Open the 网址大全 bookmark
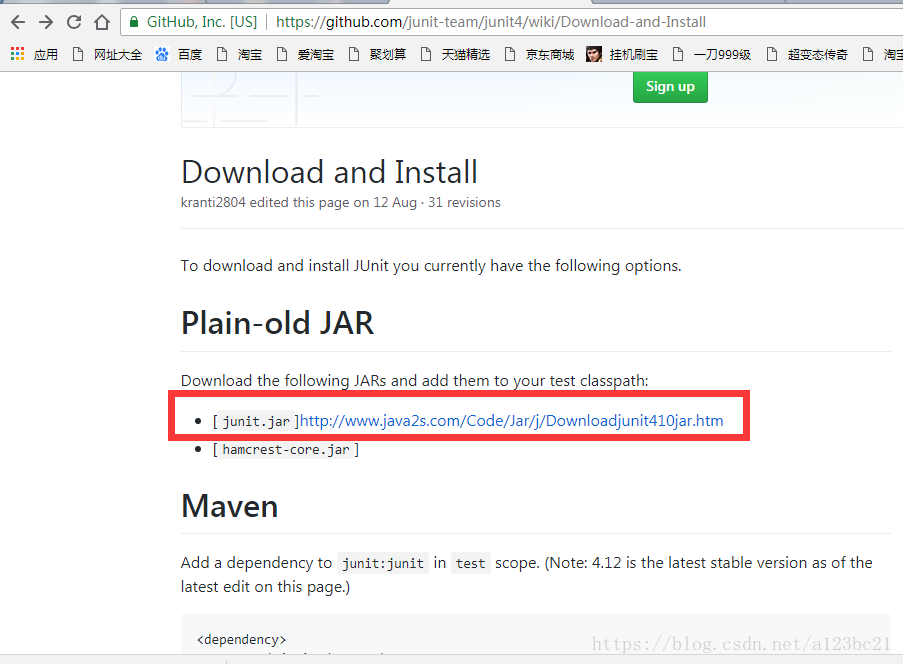Screen dimensions: 903x664 (x=108, y=55)
